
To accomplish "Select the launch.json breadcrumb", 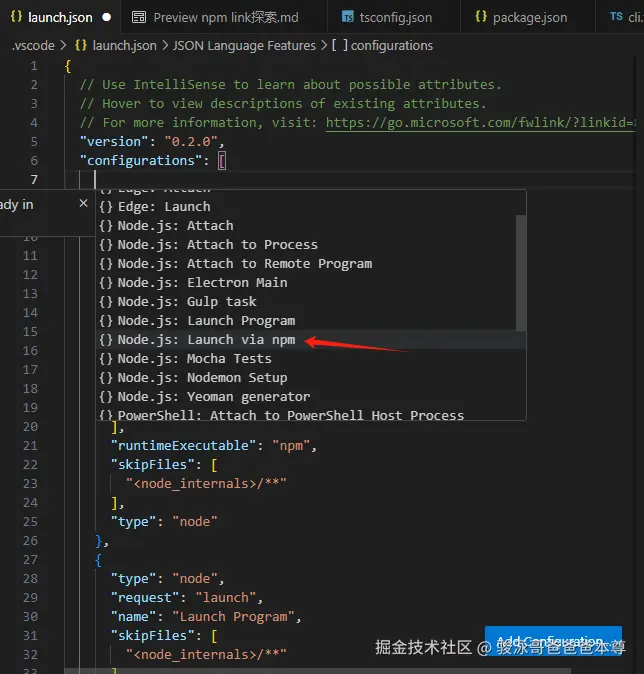I will pos(116,46).
